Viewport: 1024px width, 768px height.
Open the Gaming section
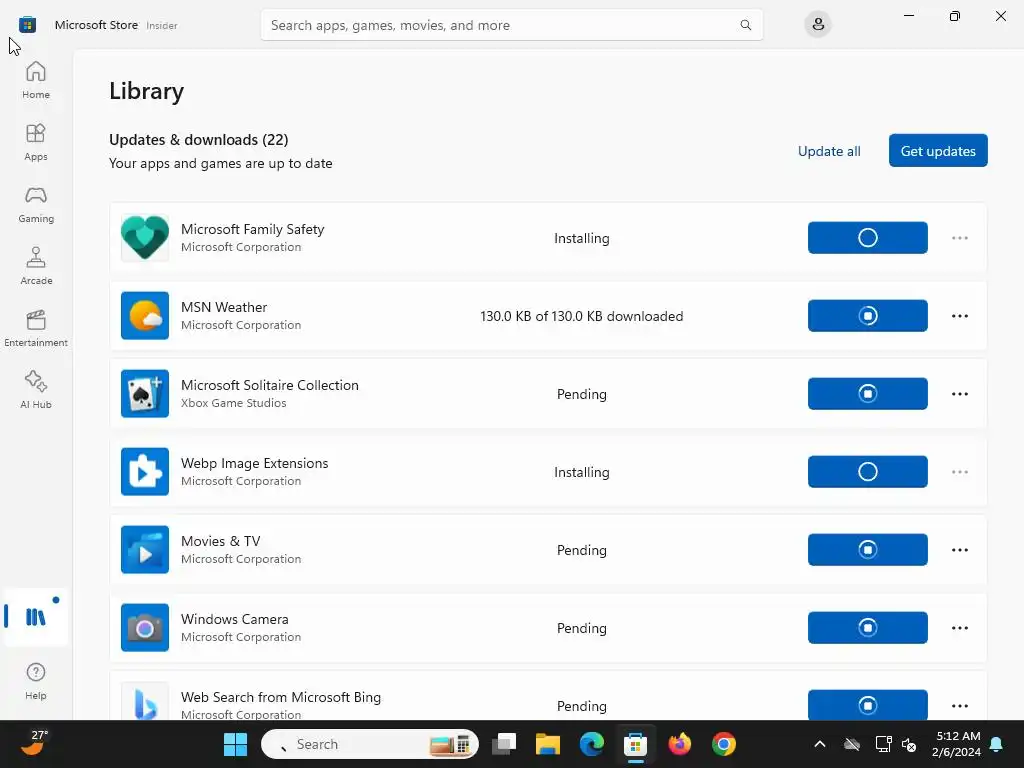[x=36, y=204]
